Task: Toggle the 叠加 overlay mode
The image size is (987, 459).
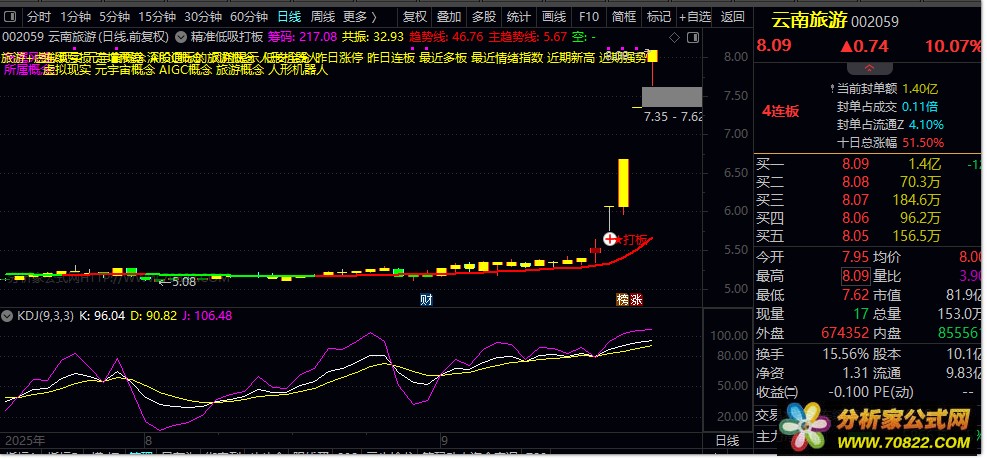Action: 449,16
